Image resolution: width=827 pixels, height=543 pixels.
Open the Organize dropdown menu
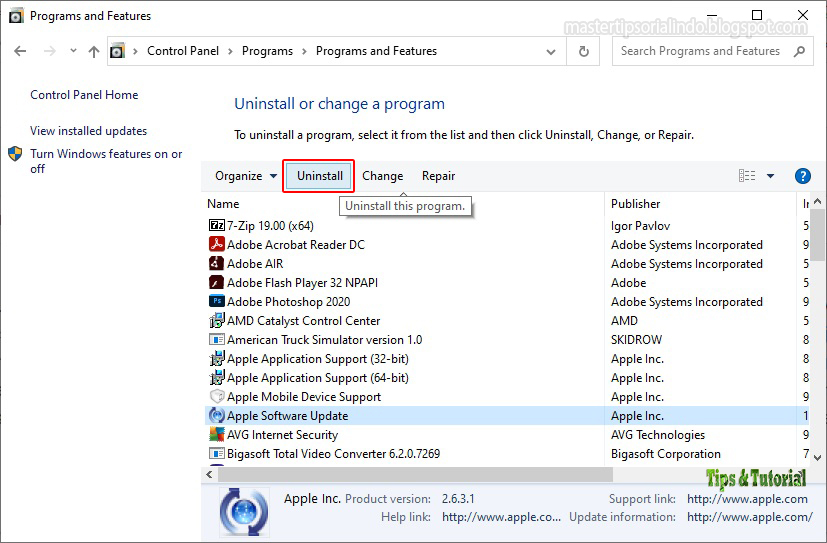coord(245,176)
